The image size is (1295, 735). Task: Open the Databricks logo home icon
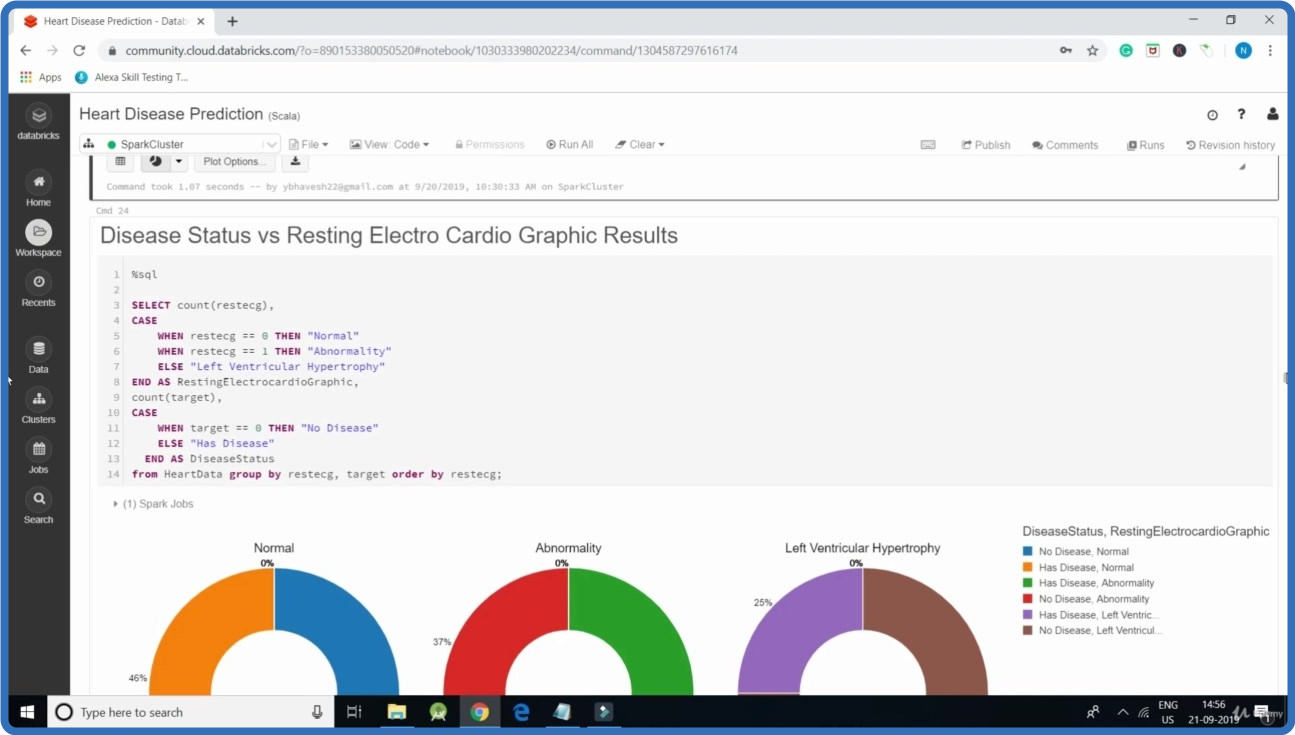(x=39, y=122)
